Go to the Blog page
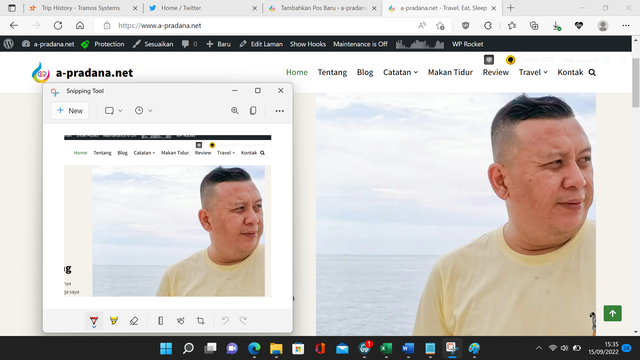640x360 pixels. [x=365, y=72]
